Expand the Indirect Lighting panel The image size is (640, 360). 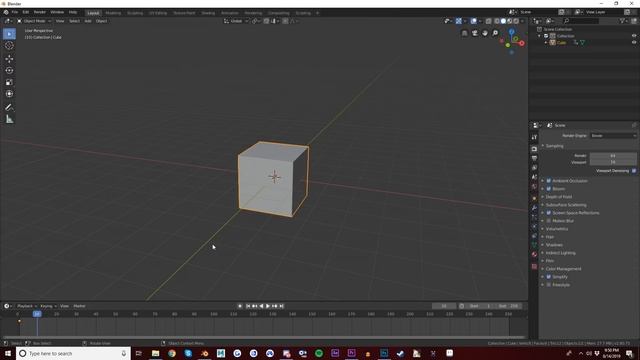(560, 253)
